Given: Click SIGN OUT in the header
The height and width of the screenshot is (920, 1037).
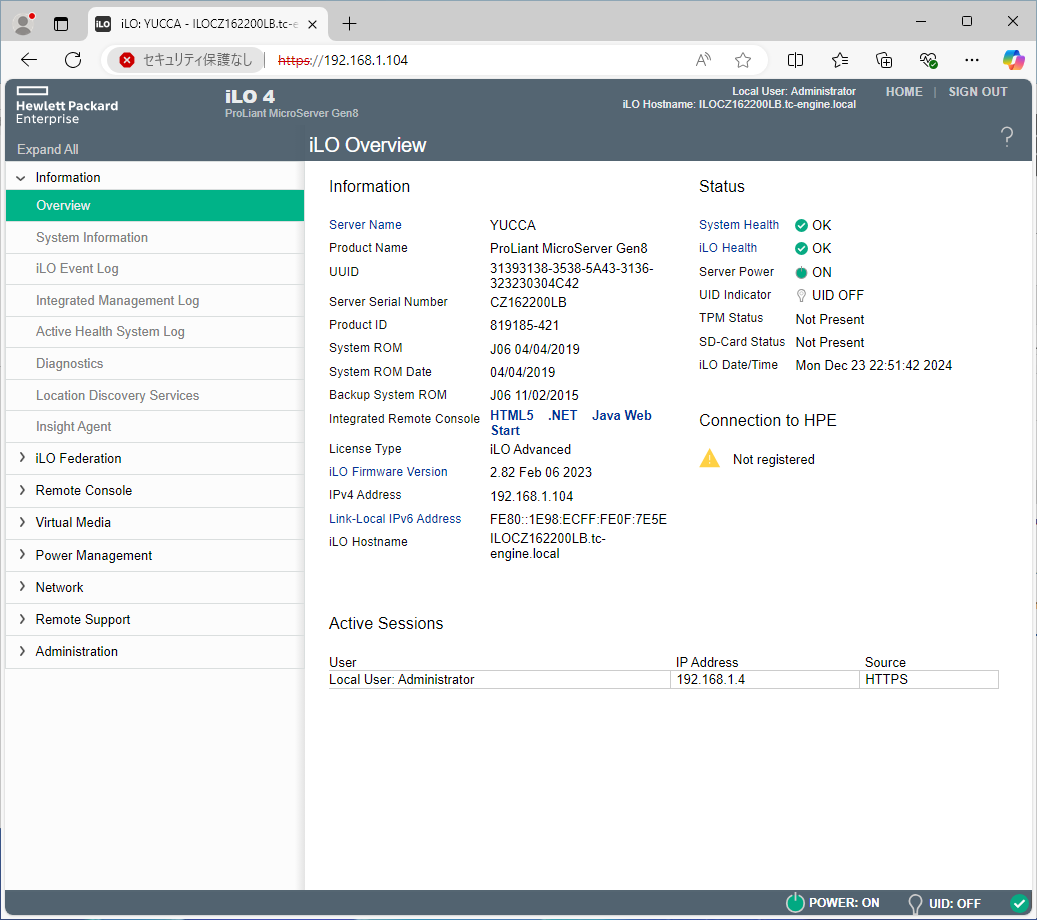Looking at the screenshot, I should [x=977, y=92].
